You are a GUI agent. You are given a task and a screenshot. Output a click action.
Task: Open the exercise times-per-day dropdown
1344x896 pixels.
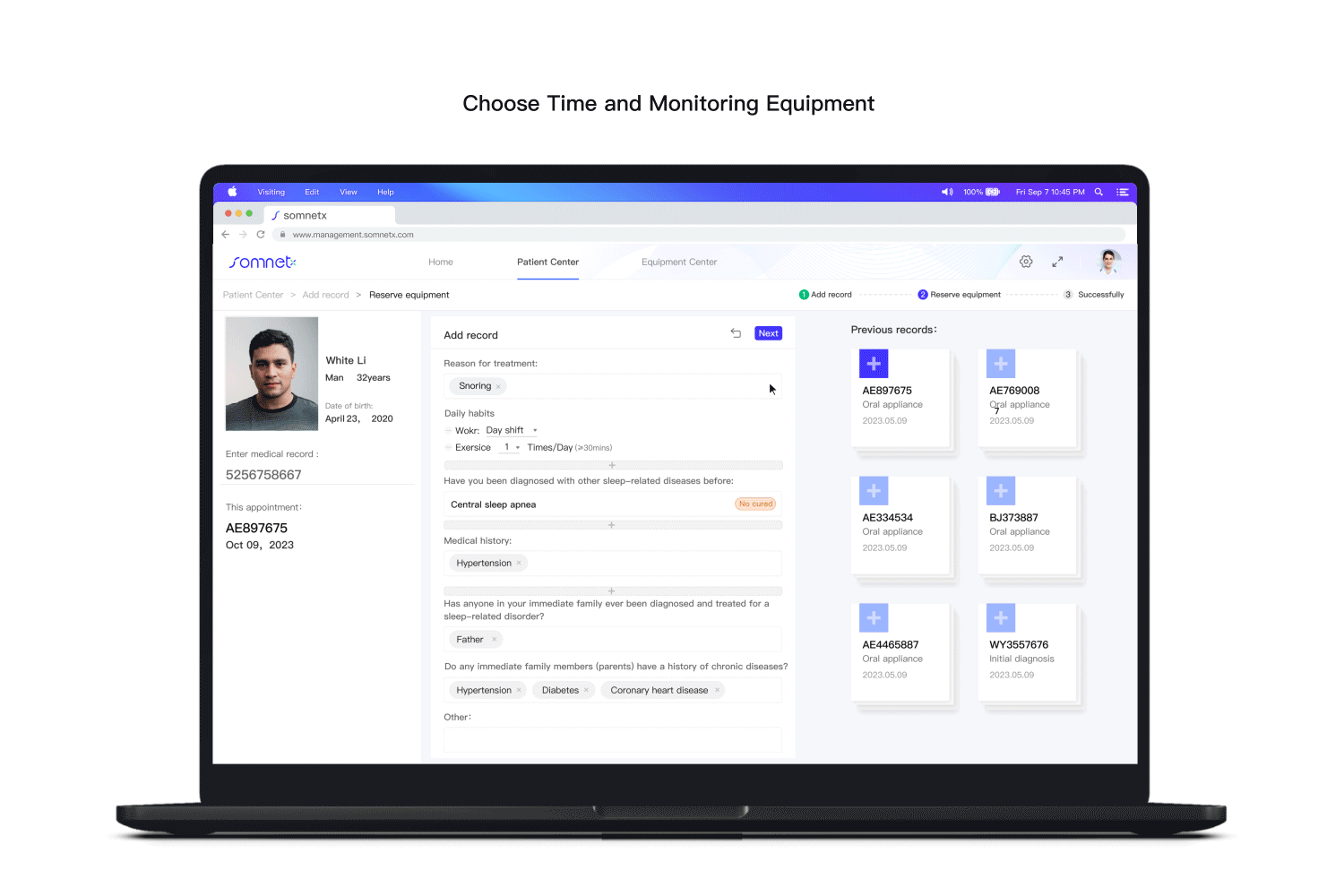(x=511, y=447)
